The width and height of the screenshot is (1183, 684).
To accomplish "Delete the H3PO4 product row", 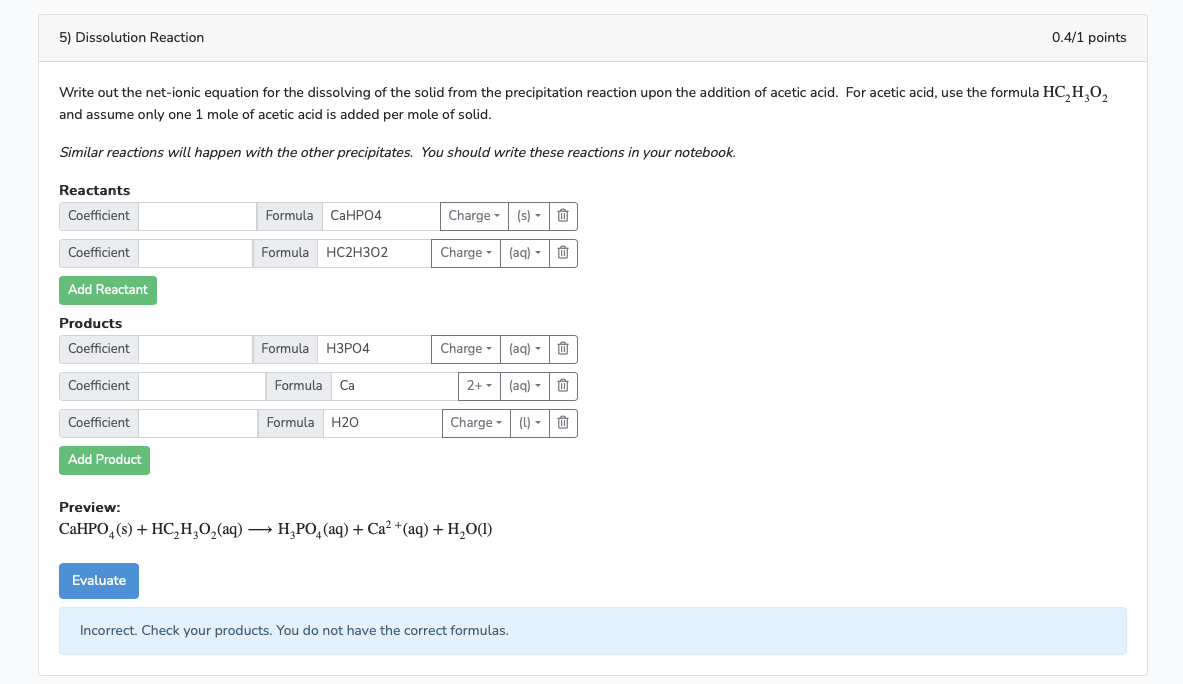I will pos(562,348).
